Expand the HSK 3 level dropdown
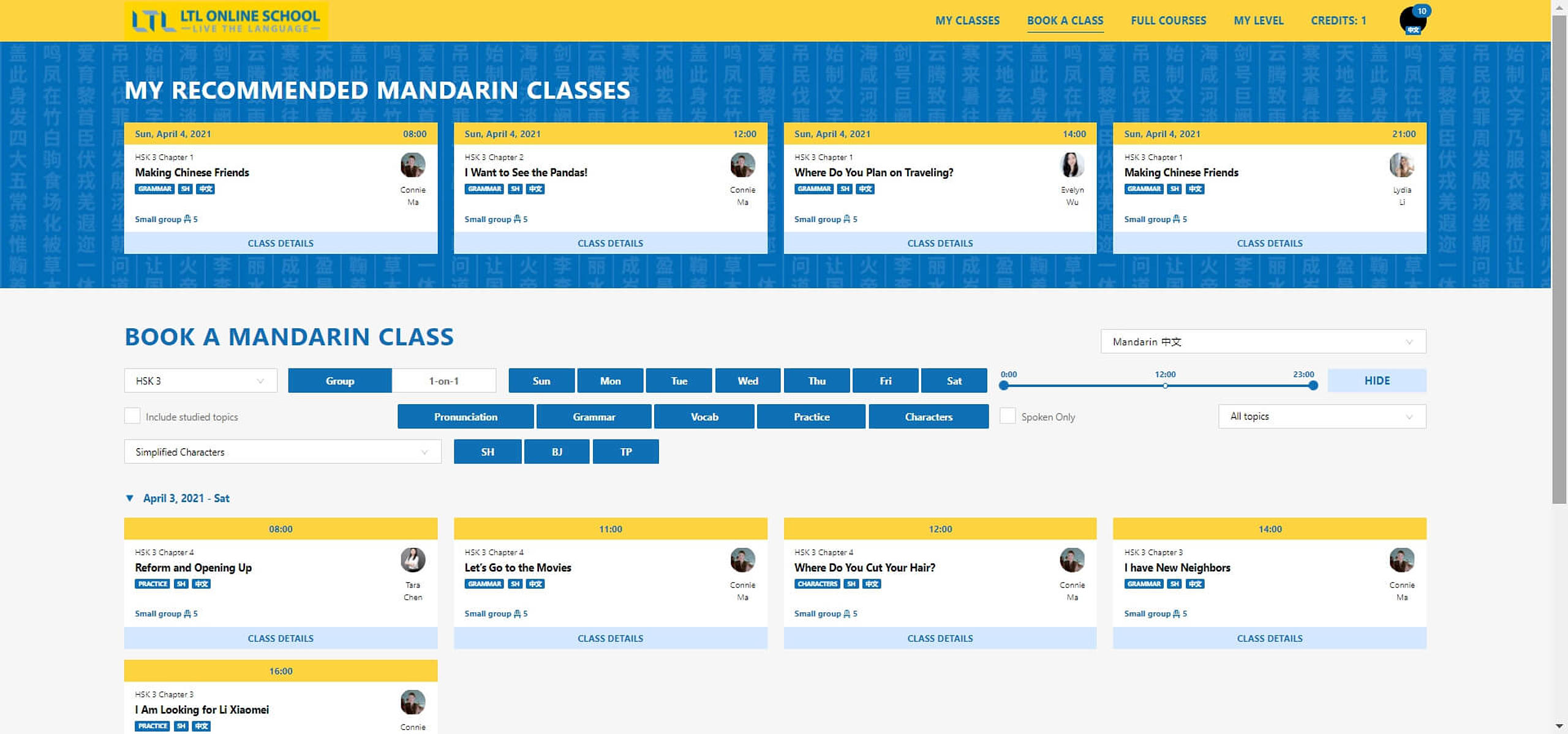 click(x=198, y=381)
